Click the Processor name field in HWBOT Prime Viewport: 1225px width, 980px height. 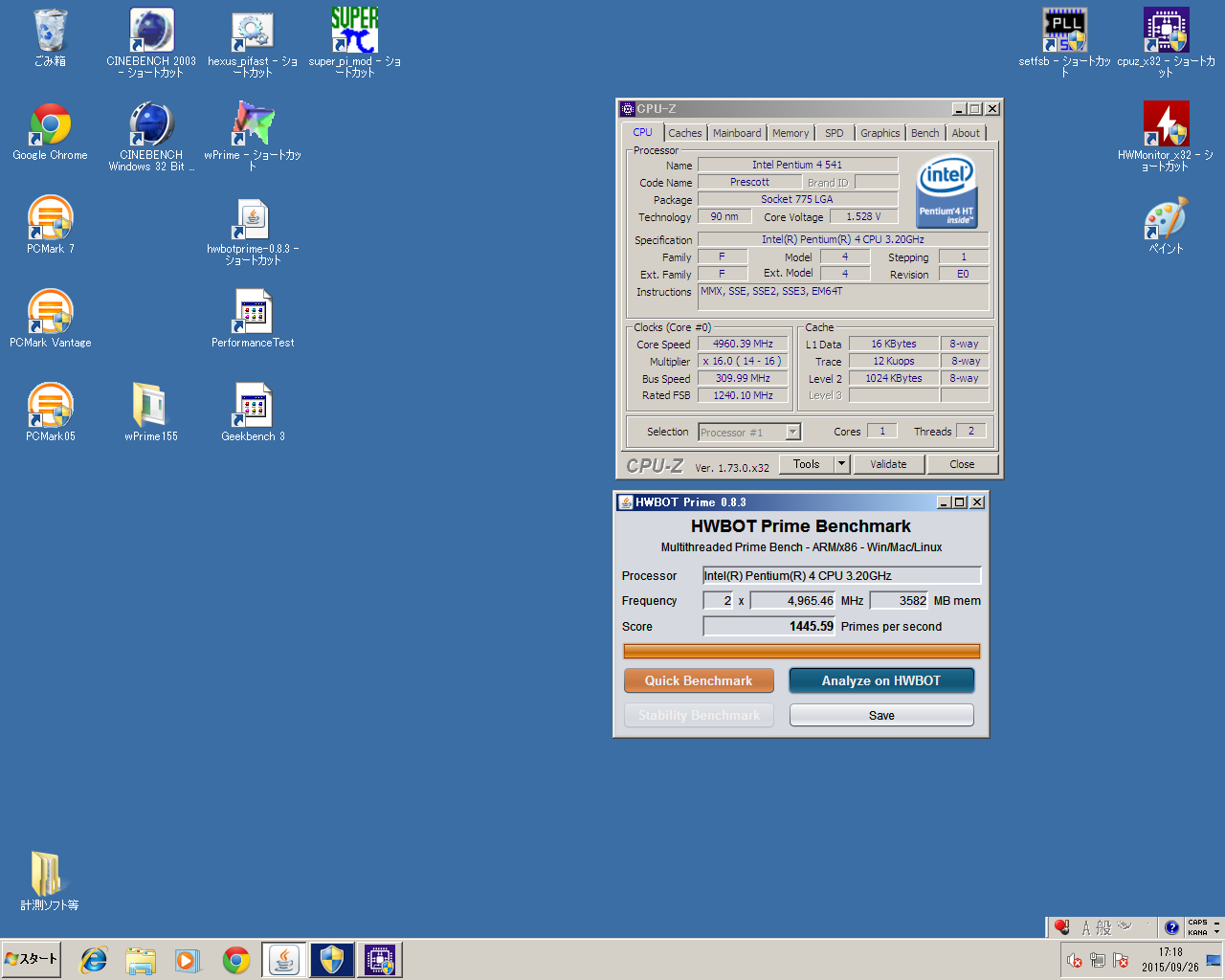[842, 575]
